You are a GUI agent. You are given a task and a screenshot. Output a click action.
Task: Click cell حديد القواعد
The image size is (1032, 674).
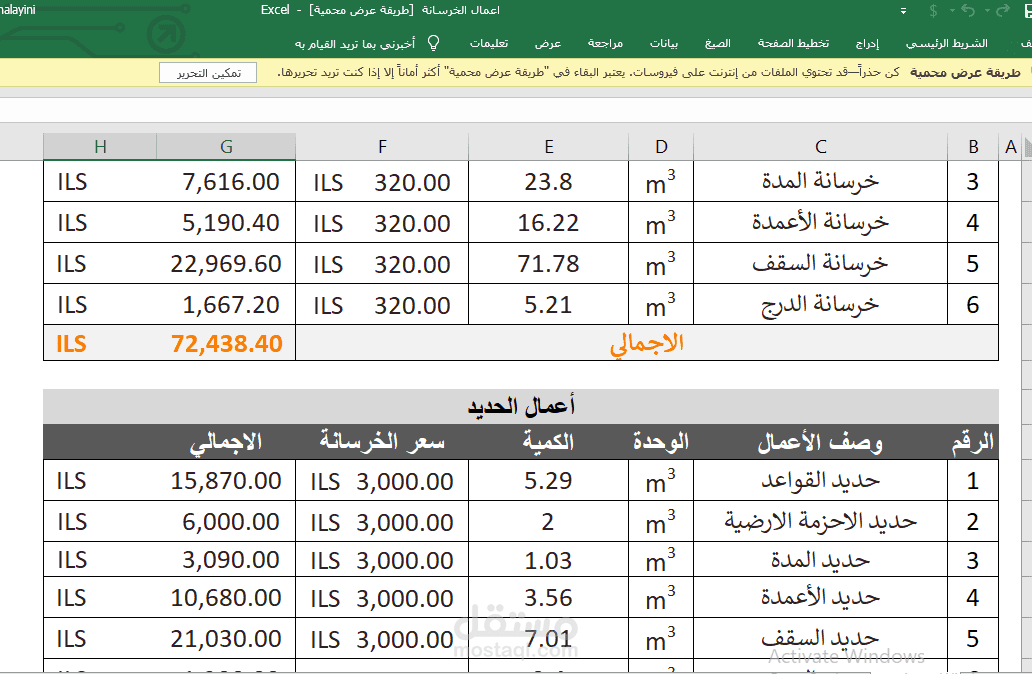pyautogui.click(x=821, y=480)
